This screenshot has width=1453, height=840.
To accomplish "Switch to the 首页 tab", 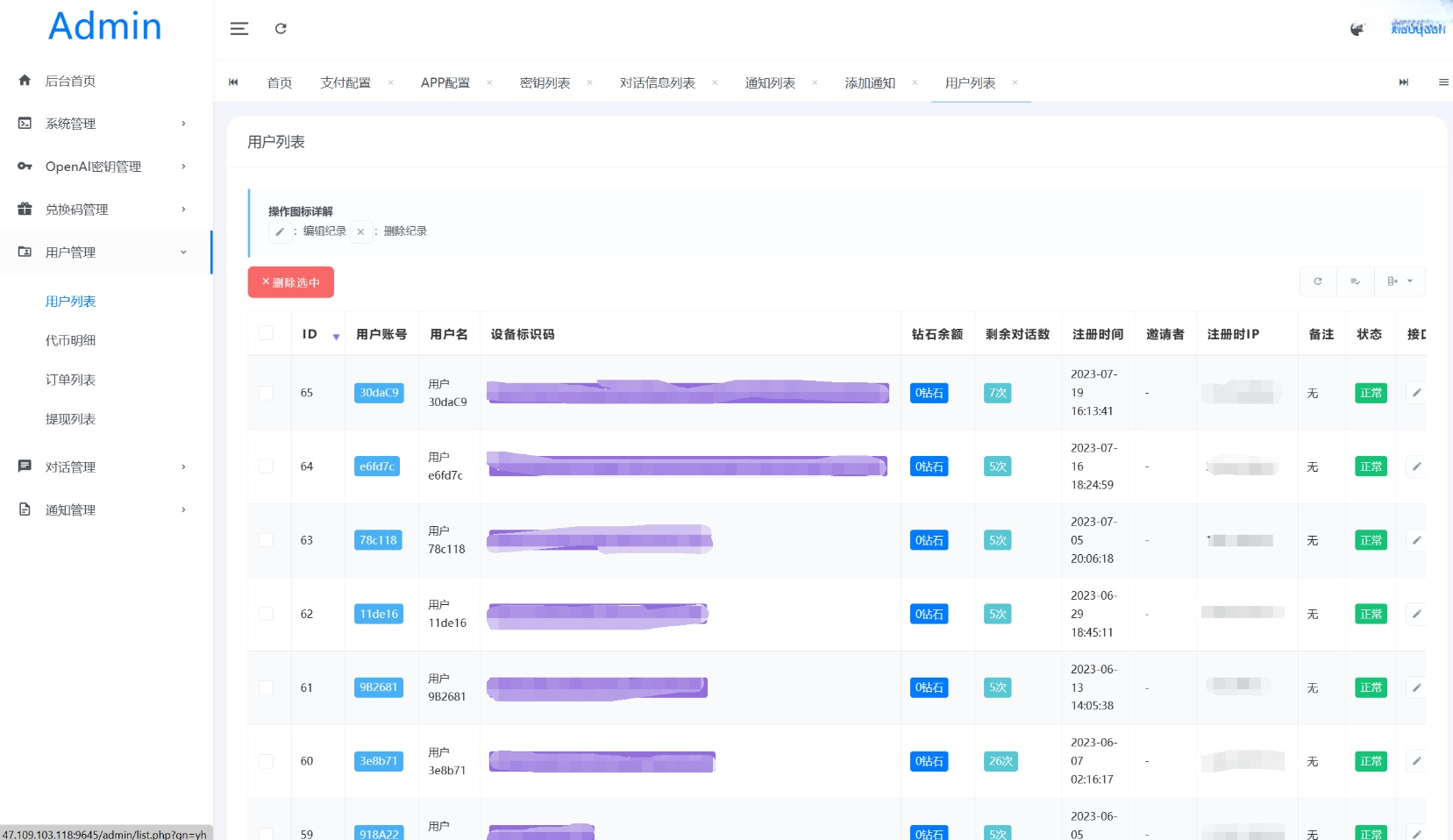I will [280, 82].
